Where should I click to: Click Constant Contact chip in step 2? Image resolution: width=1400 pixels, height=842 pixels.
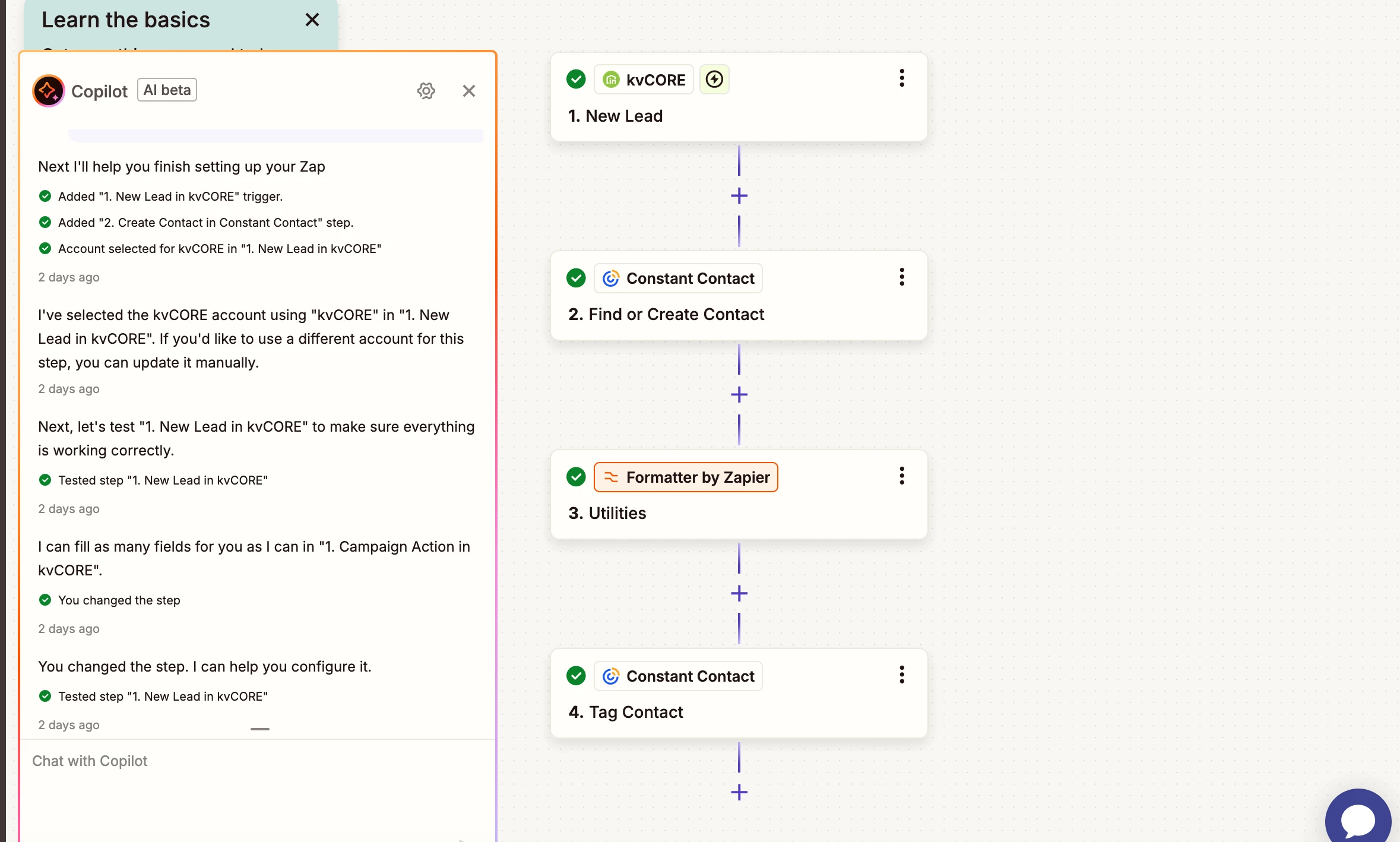coord(678,278)
